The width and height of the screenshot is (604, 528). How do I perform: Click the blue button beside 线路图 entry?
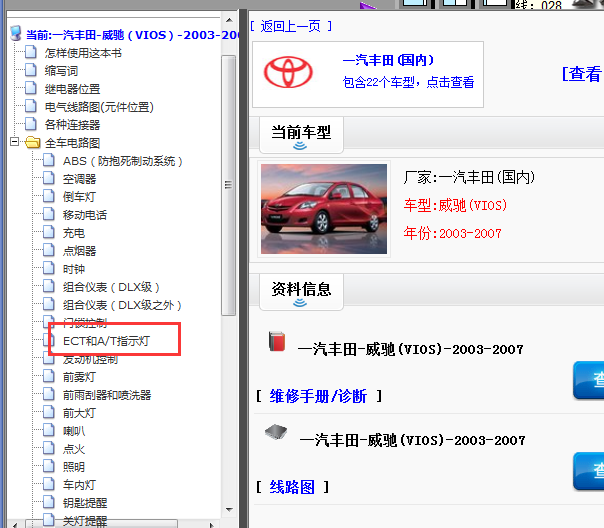[x=589, y=471]
